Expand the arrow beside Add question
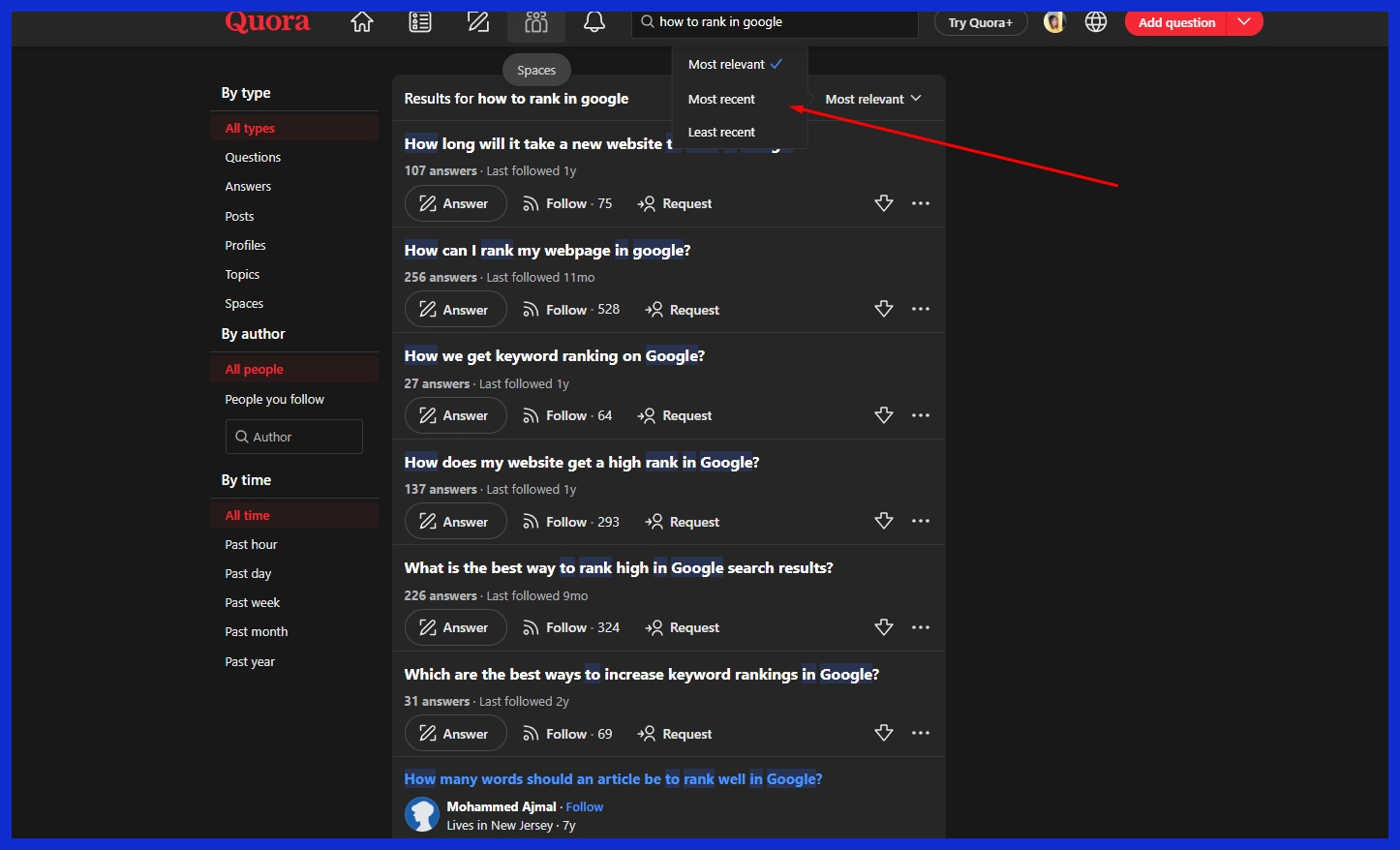Viewport: 1400px width, 850px height. coord(1245,22)
